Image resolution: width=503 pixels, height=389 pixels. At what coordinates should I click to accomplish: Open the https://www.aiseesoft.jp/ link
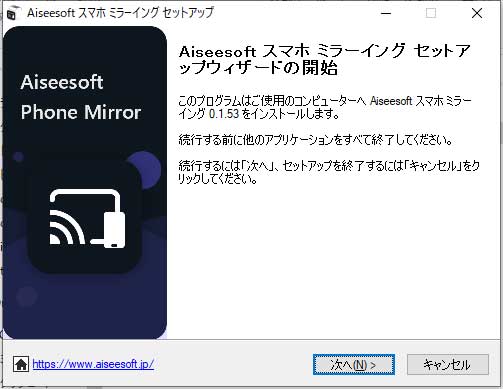93,364
